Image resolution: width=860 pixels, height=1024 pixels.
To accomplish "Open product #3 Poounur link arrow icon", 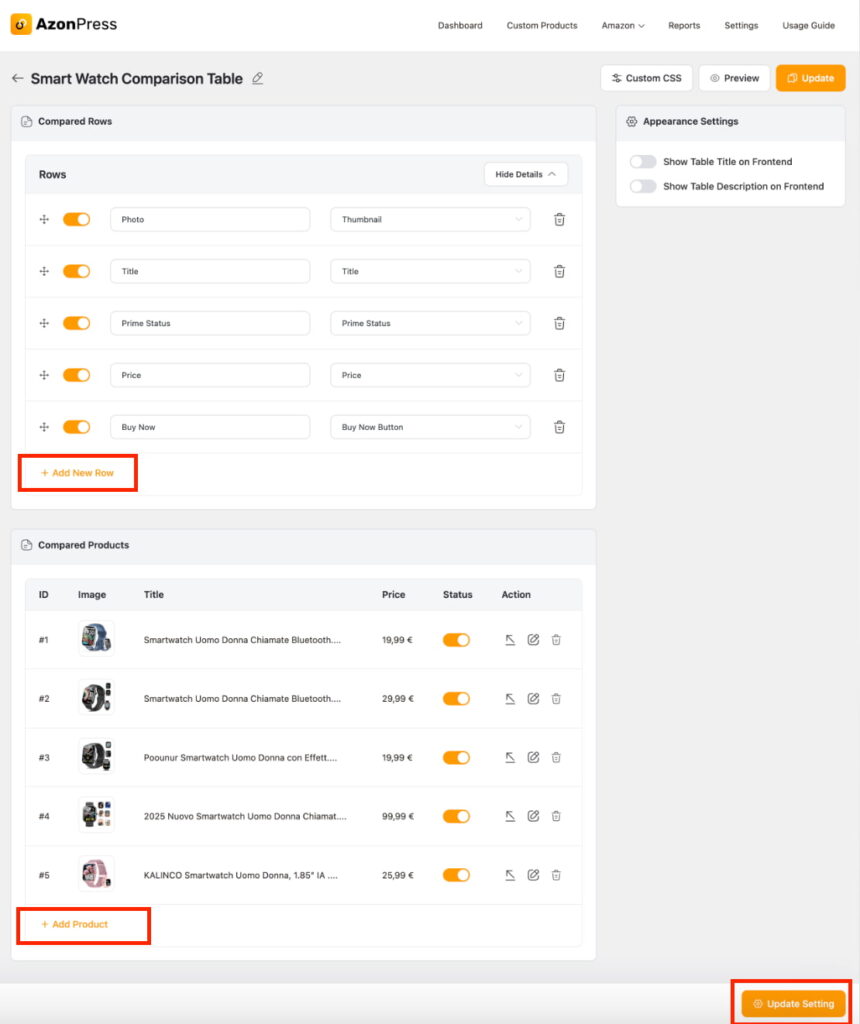I will [510, 758].
